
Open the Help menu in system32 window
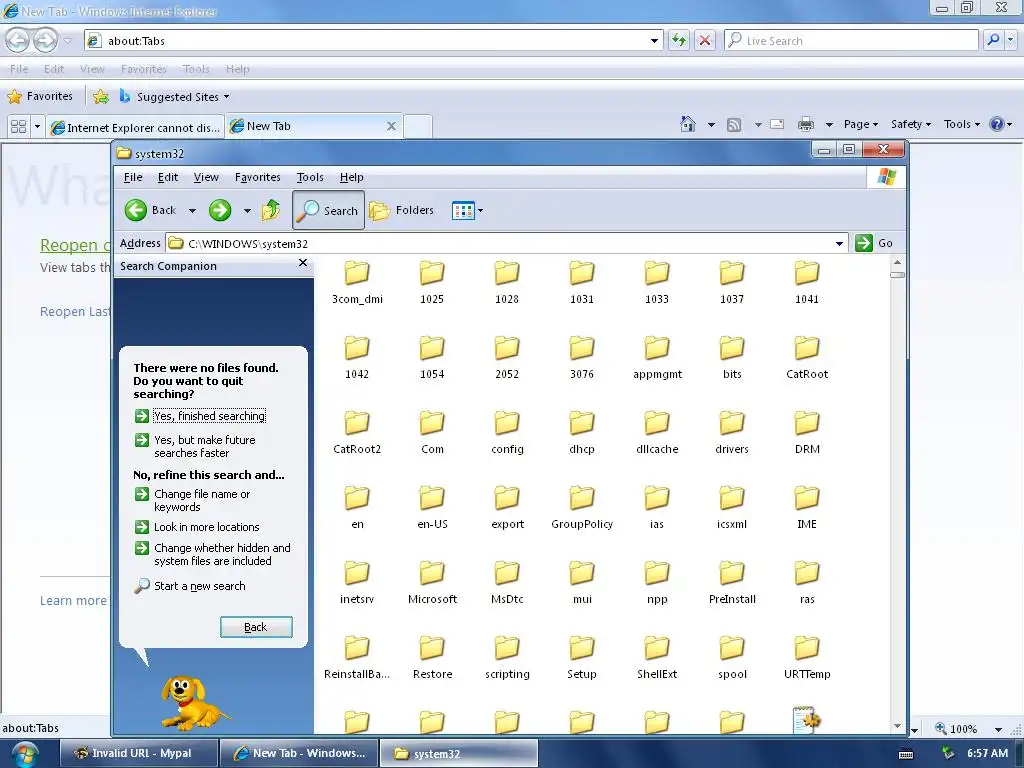tap(351, 177)
